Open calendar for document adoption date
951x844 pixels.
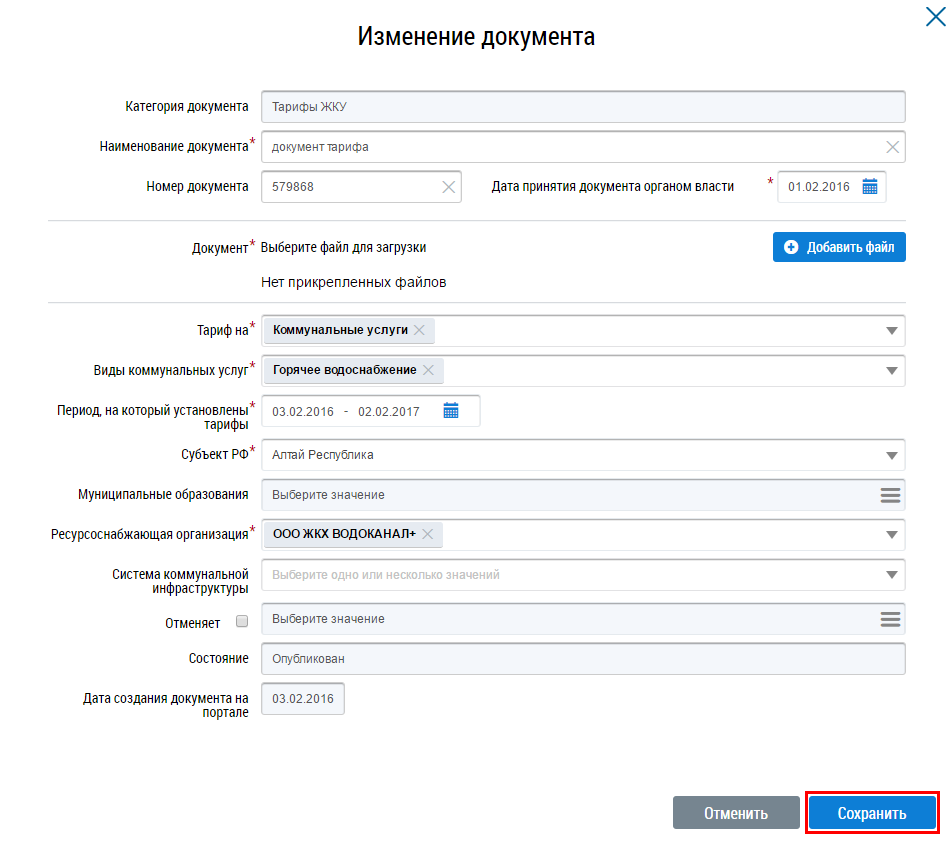(869, 187)
